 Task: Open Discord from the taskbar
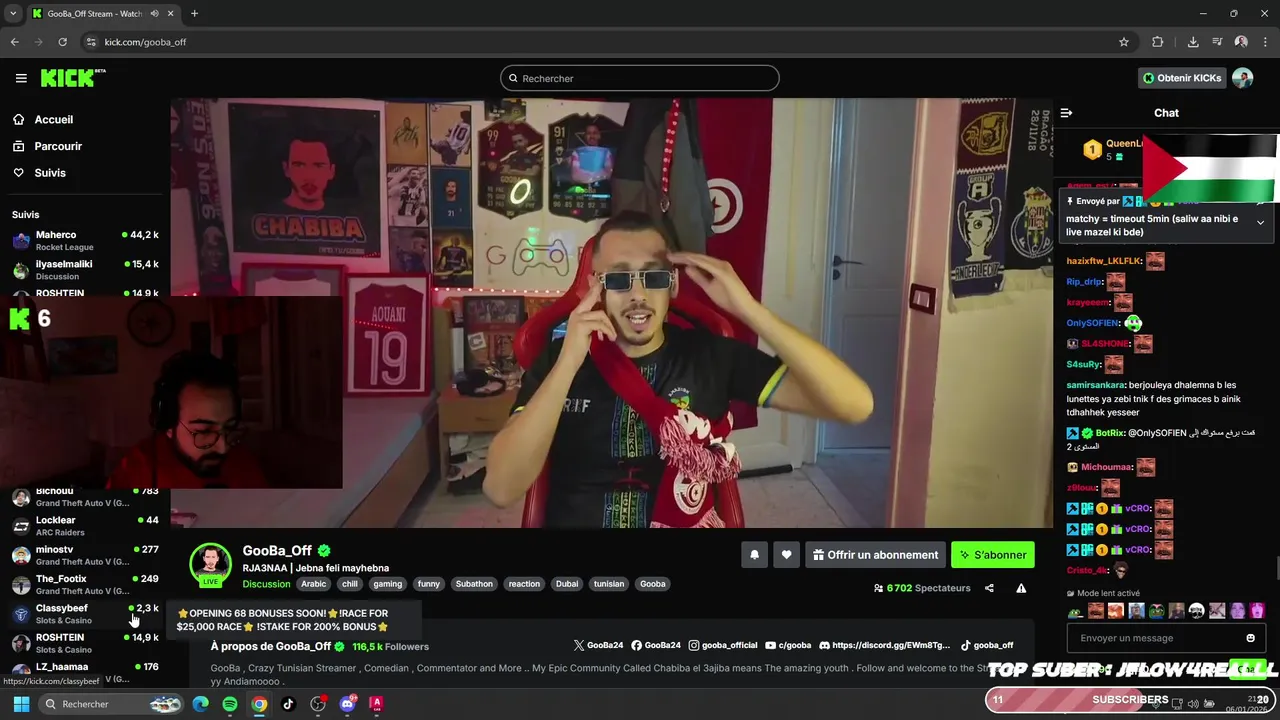click(x=347, y=704)
